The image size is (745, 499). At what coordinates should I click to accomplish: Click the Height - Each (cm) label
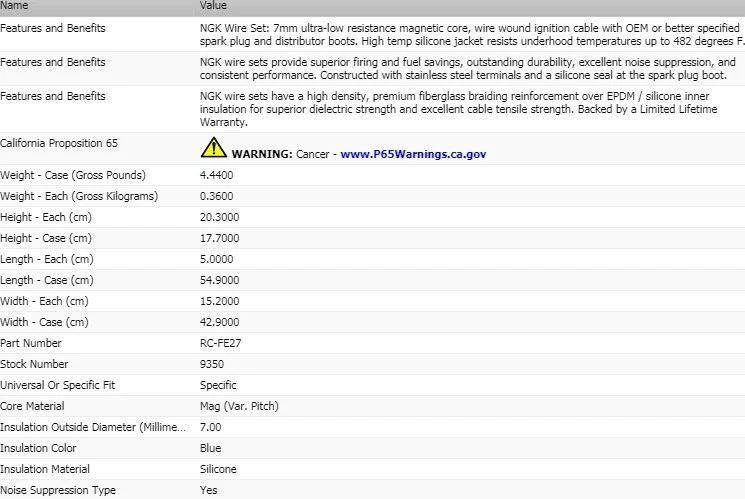46,217
